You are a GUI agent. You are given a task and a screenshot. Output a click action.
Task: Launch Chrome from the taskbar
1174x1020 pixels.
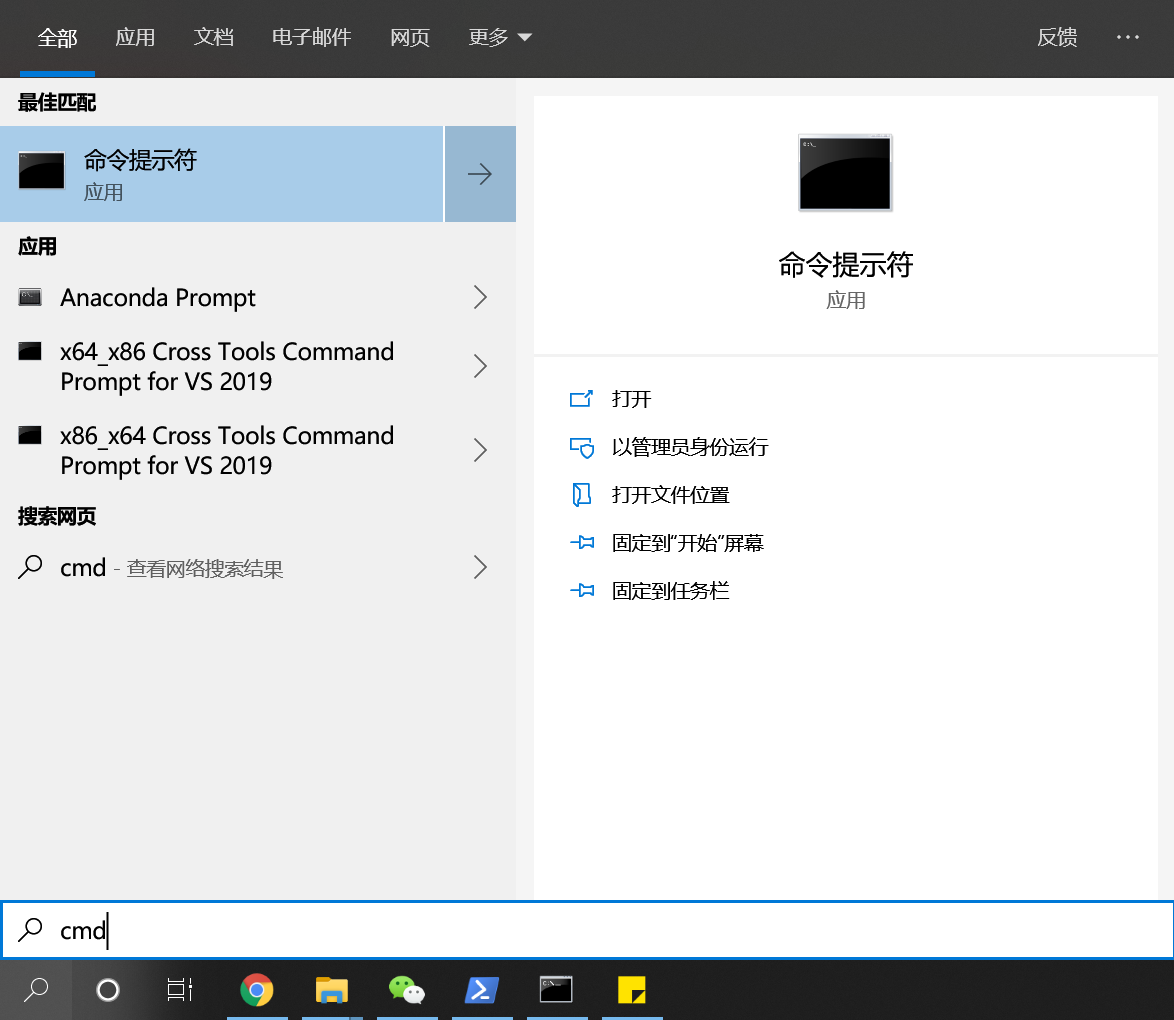tap(257, 990)
